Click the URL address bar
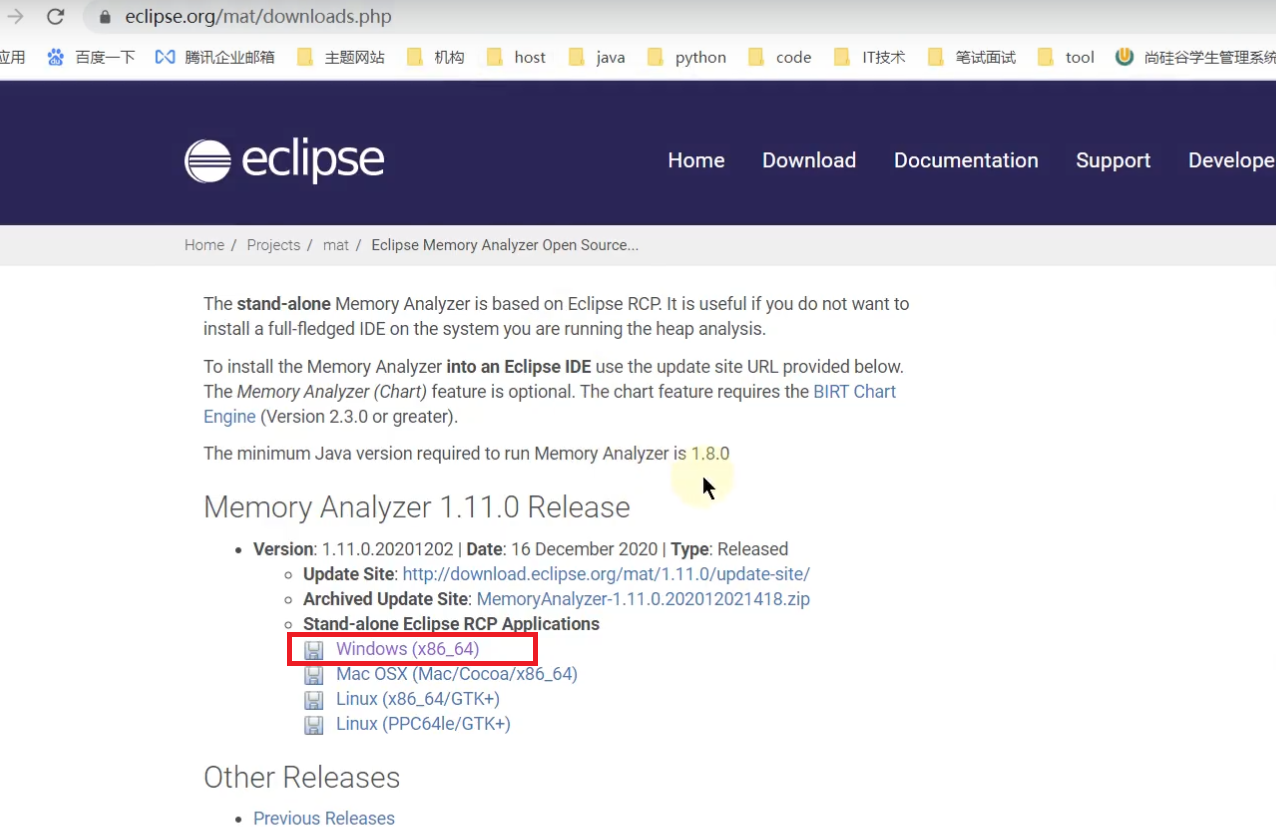1276x827 pixels. coord(680,17)
